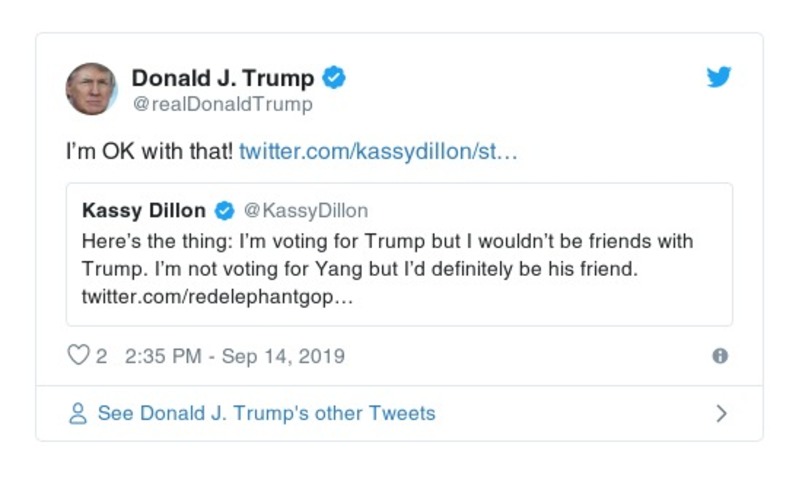Follow the twitter.com/kassydillon link
Viewport: 799px width, 490px height.
pos(378,152)
